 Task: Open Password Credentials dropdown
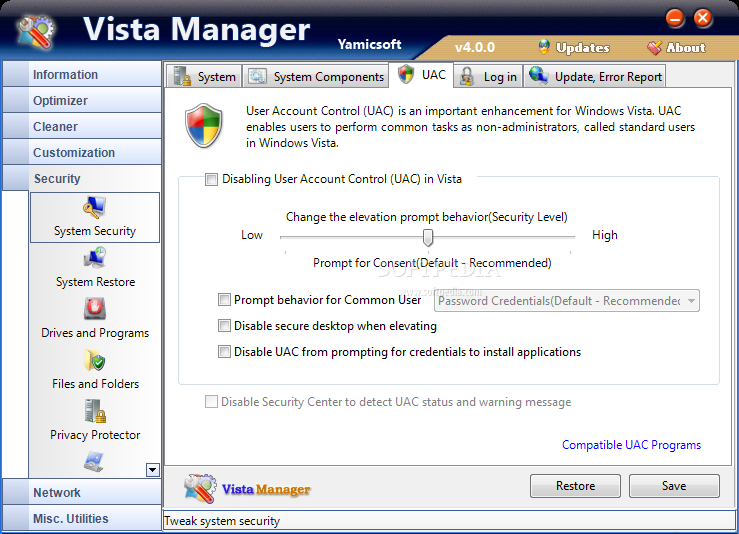567,301
